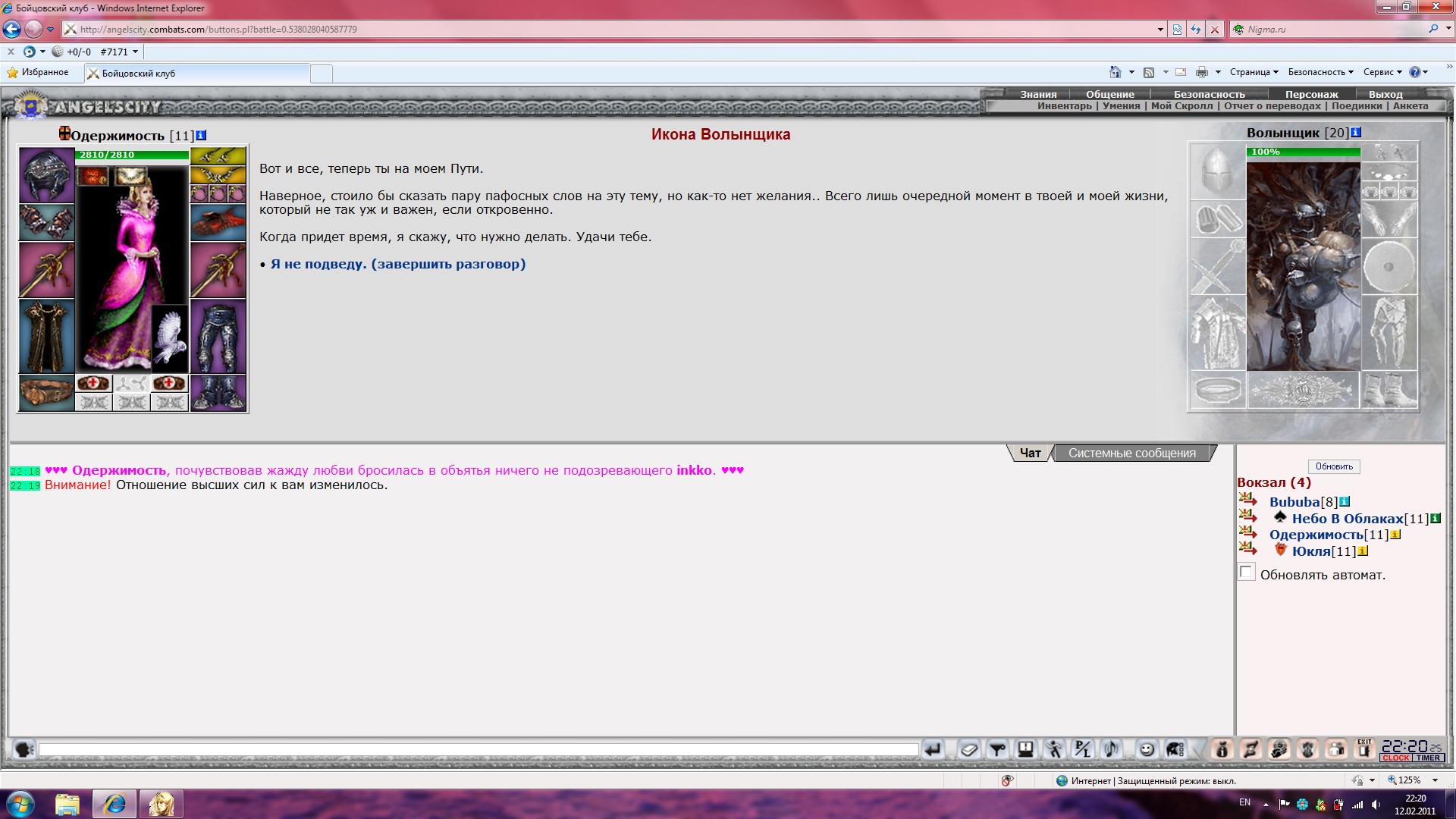Click the Выход menu item
1456x819 pixels.
point(1385,94)
